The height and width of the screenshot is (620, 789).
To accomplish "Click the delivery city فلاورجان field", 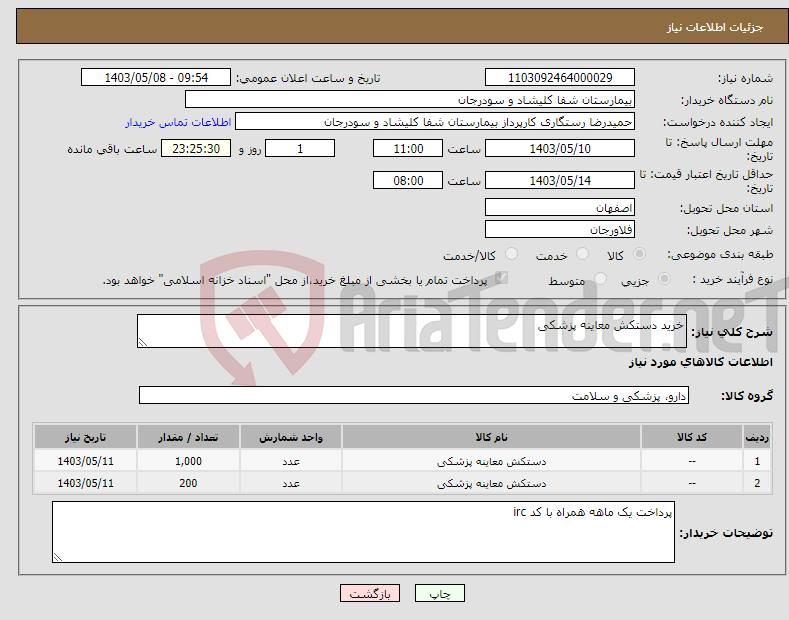I will tap(560, 229).
